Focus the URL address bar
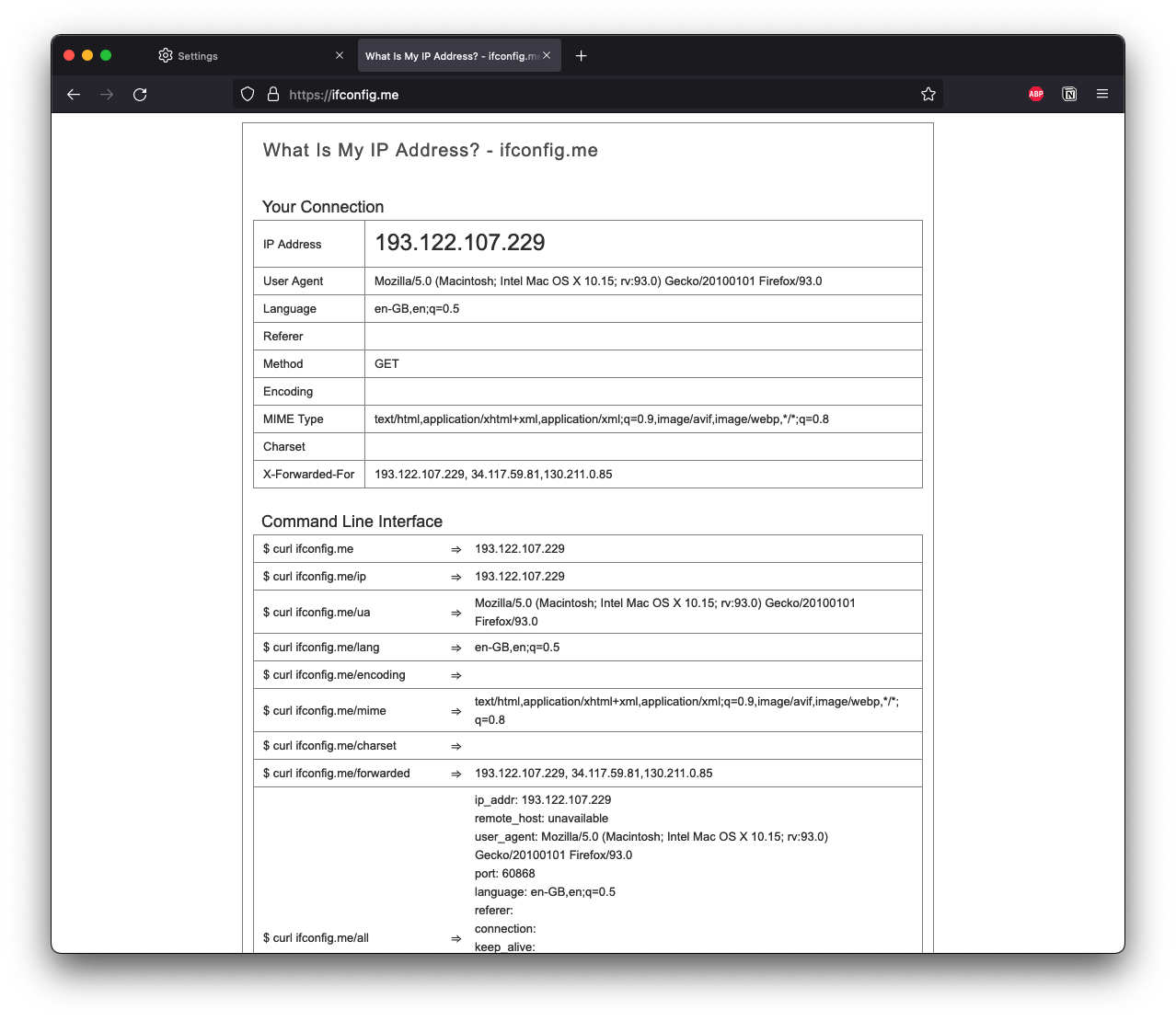Viewport: 1176px width, 1021px height. [x=589, y=94]
